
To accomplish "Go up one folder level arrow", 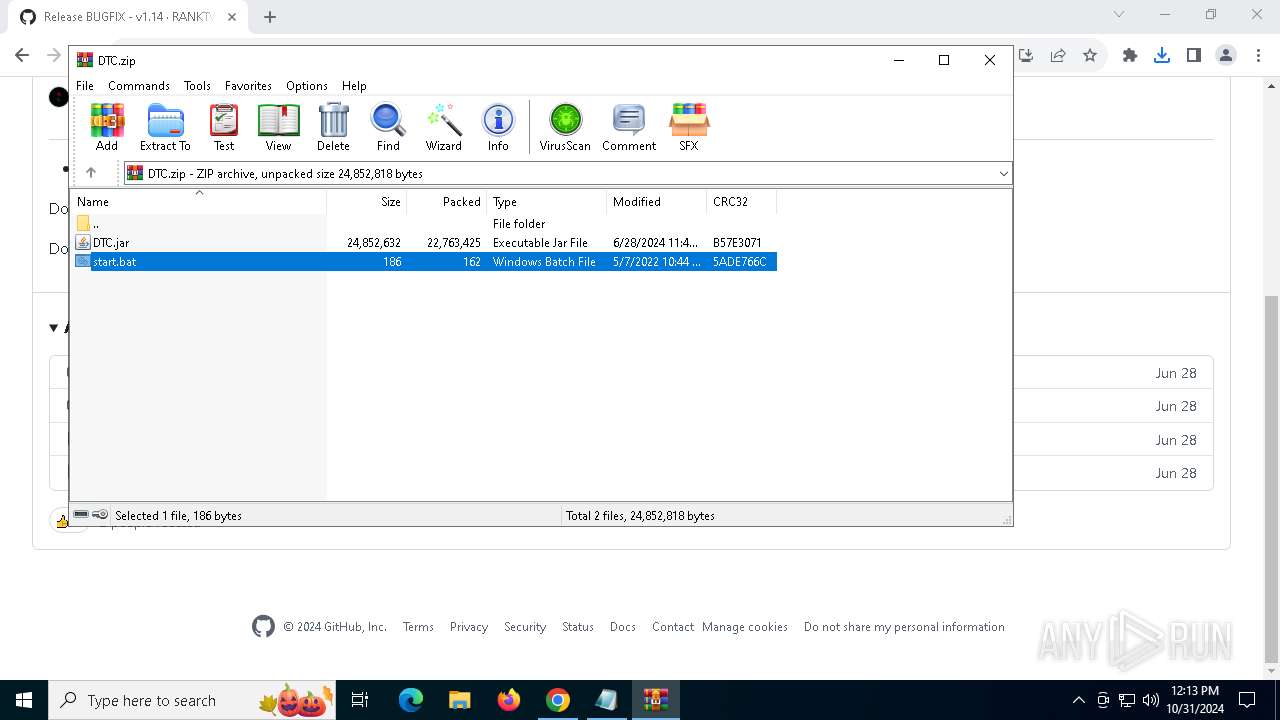I will click(x=91, y=173).
